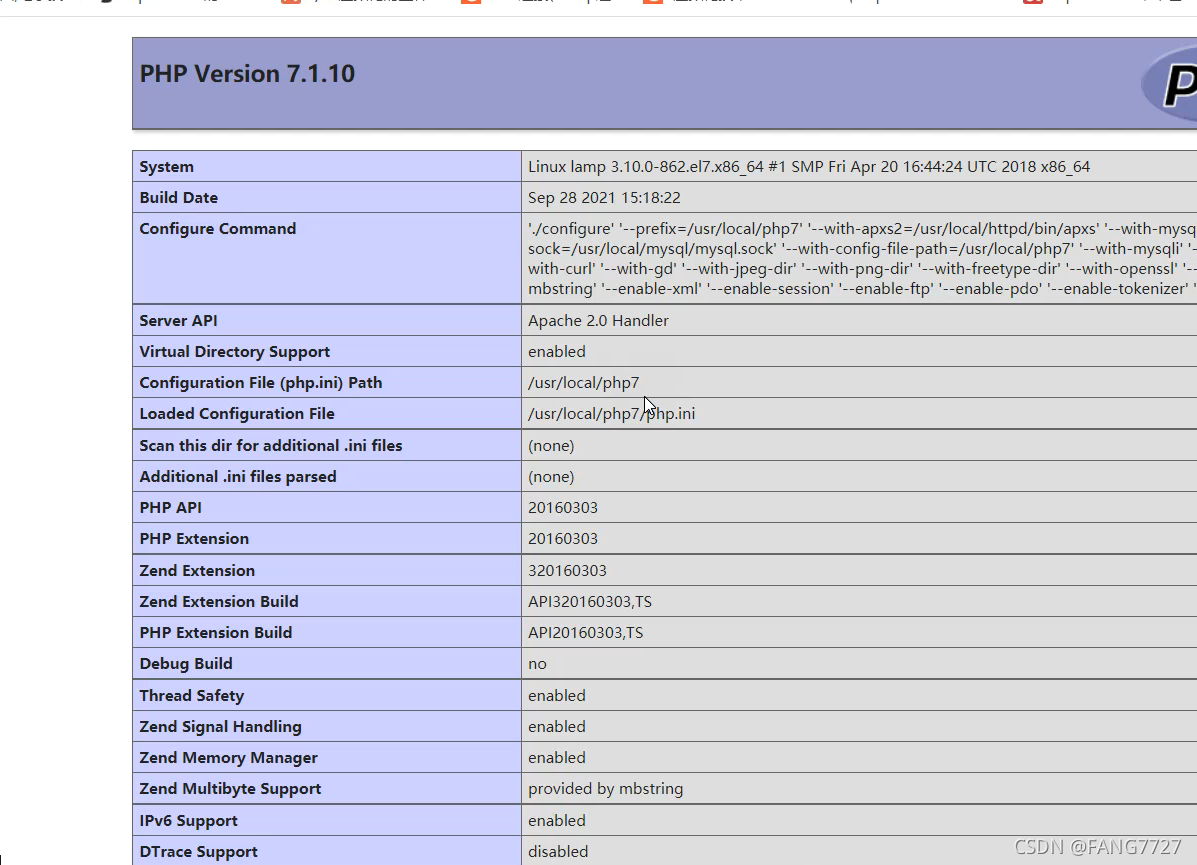Click '(none)' in the Scan this dir row
1197x865 pixels.
click(551, 446)
